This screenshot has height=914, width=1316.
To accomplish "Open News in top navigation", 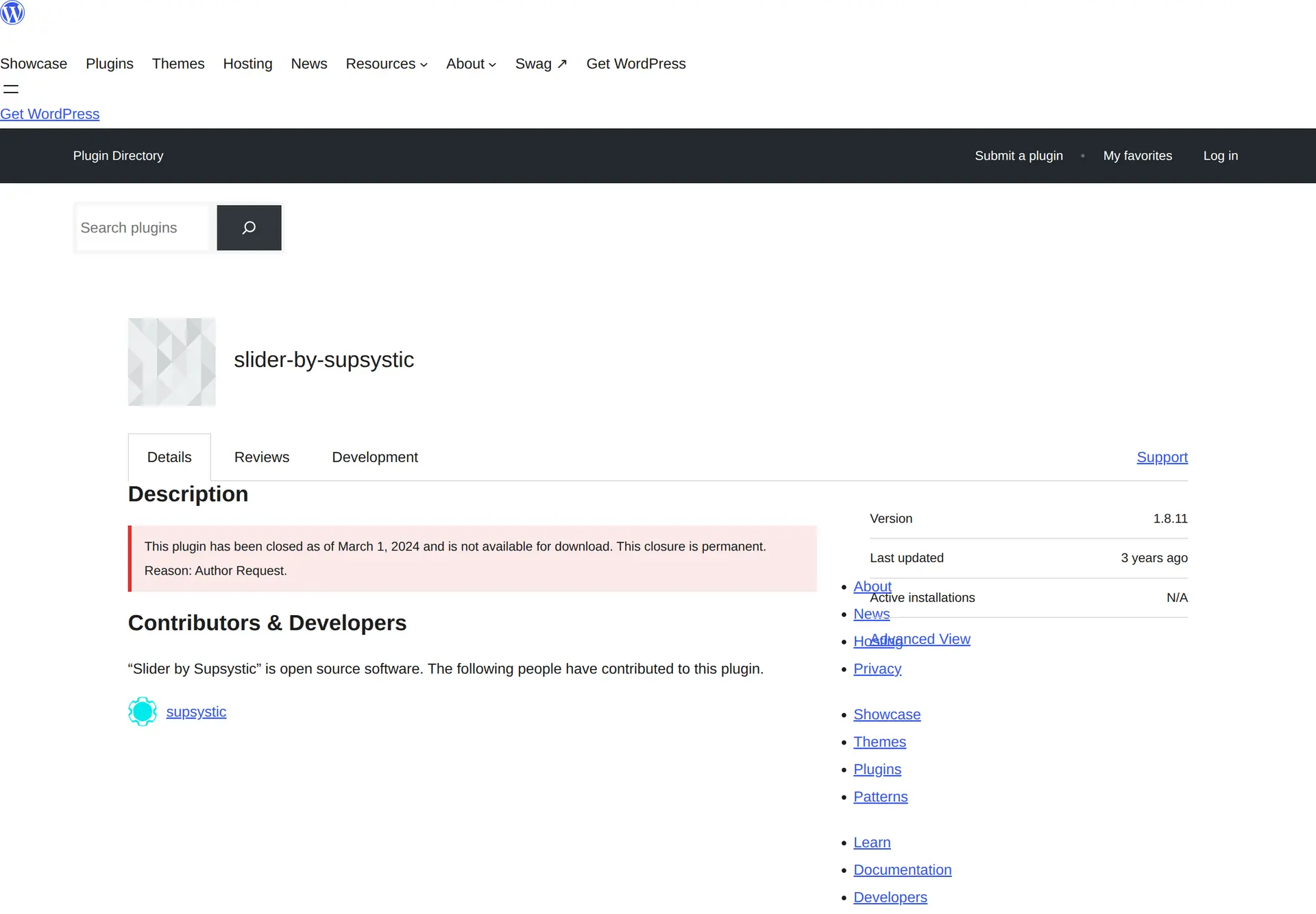I will pos(309,64).
